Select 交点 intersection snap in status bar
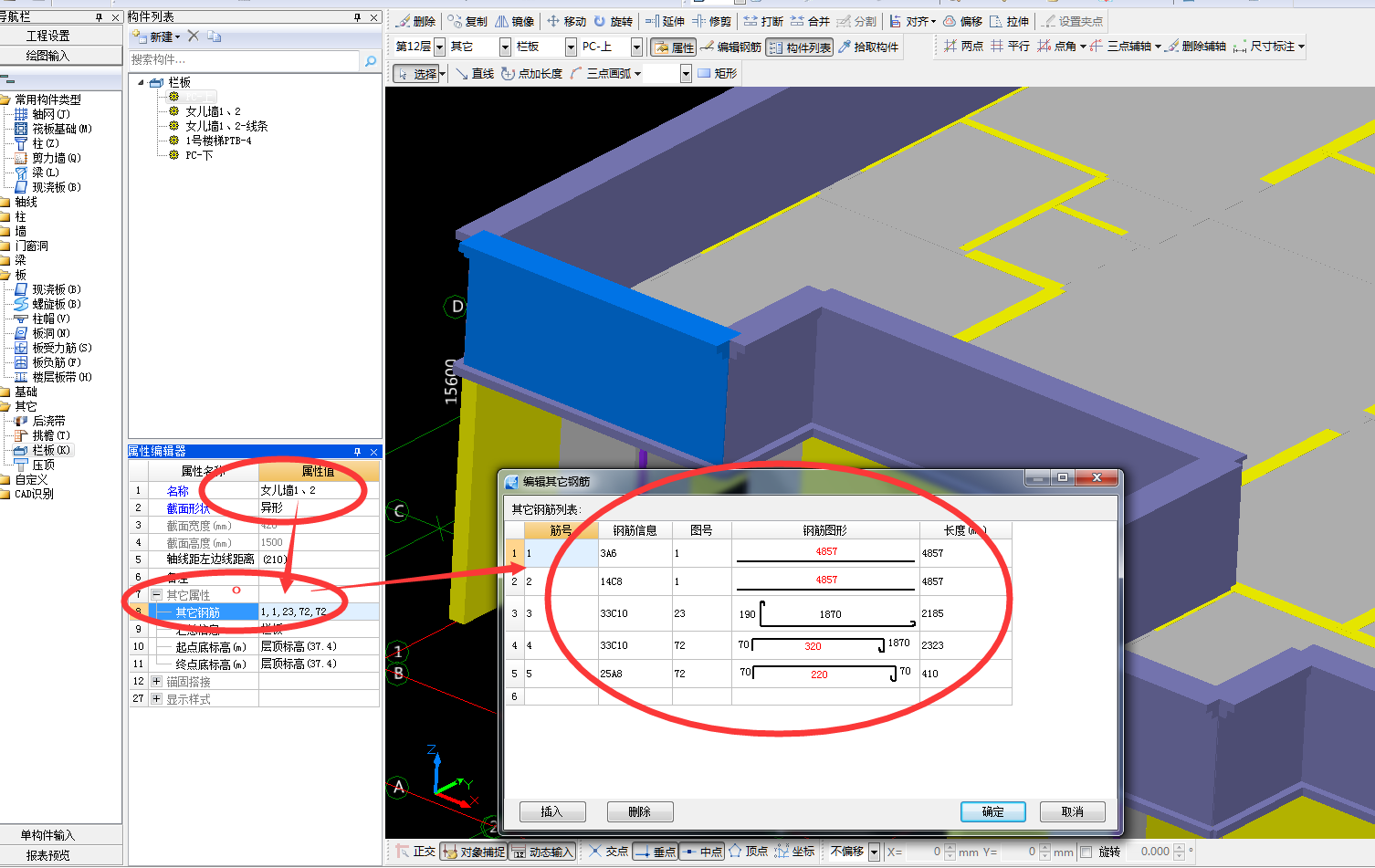Viewport: 1375px width, 868px height. click(608, 852)
